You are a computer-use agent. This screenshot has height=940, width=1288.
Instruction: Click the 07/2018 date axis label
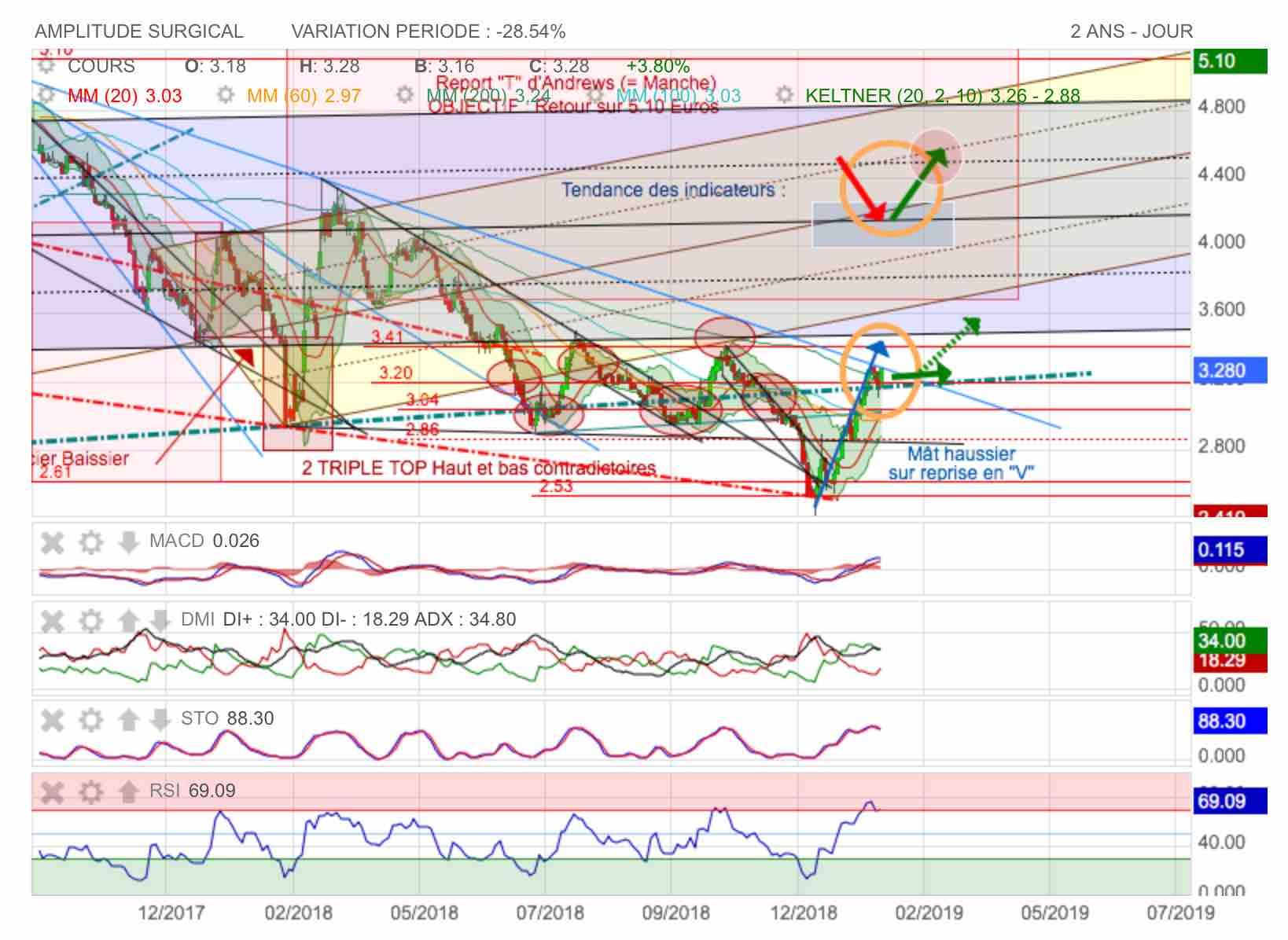pyautogui.click(x=550, y=913)
